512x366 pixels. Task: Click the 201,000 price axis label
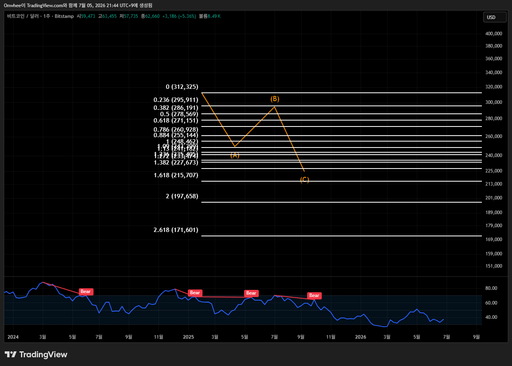(x=494, y=198)
